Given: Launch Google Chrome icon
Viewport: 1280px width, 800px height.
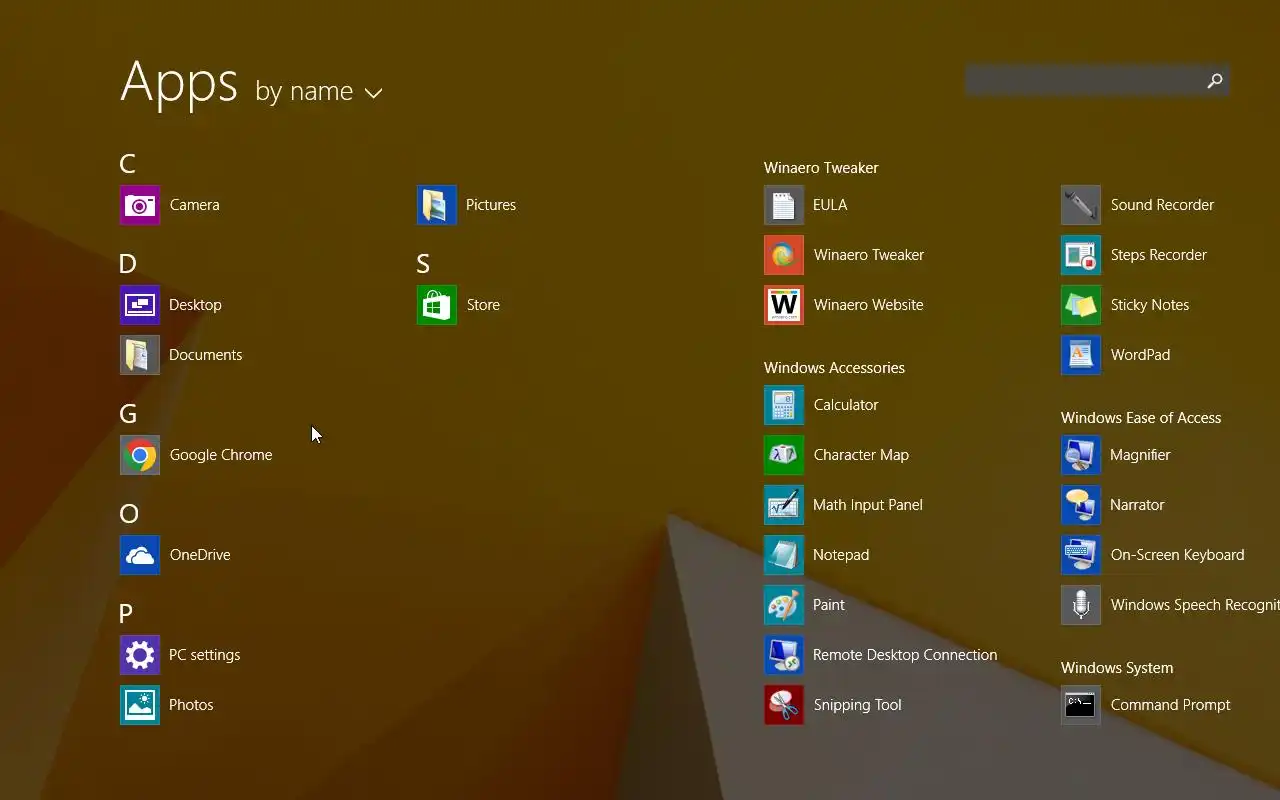Looking at the screenshot, I should click(x=140, y=455).
